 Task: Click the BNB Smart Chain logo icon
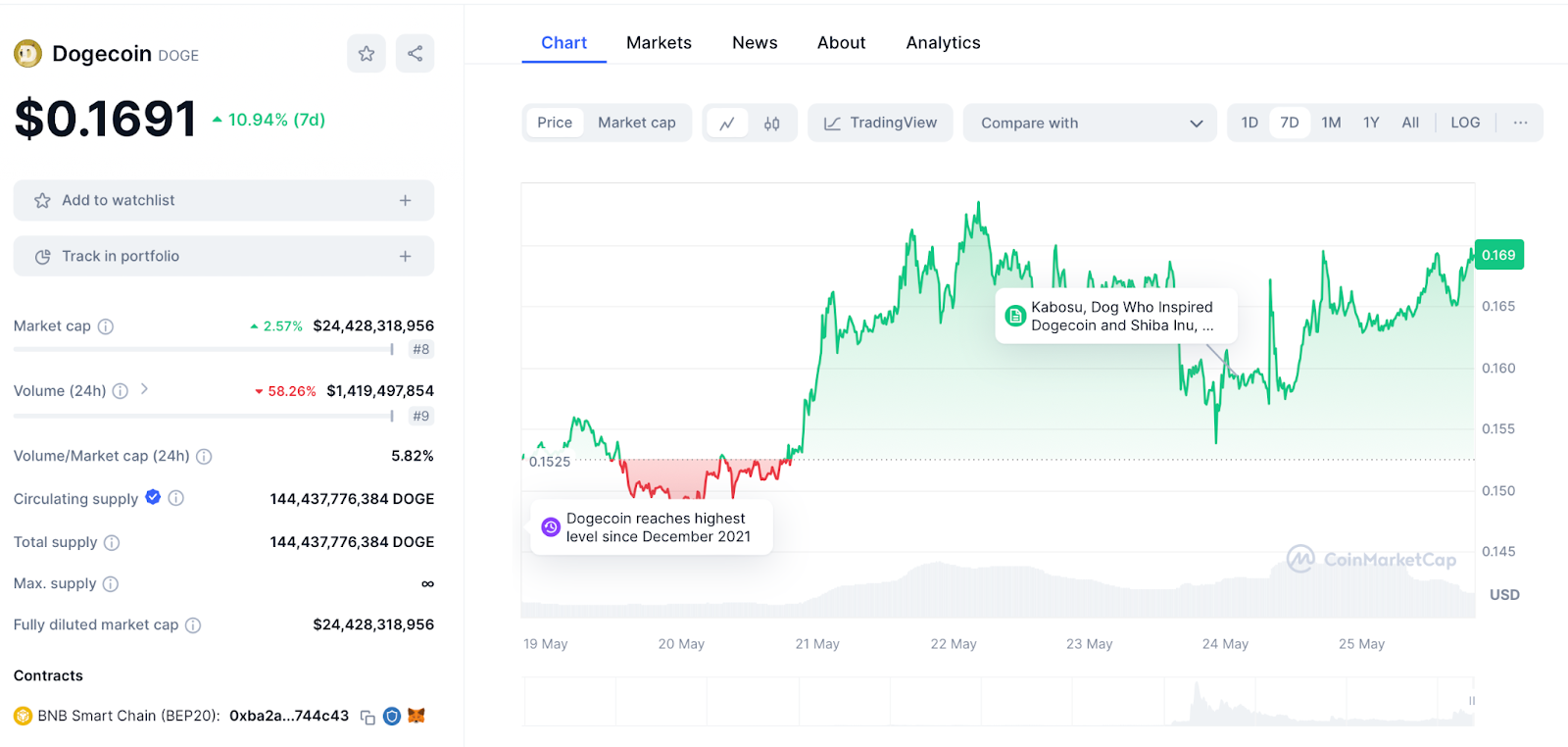(x=23, y=717)
